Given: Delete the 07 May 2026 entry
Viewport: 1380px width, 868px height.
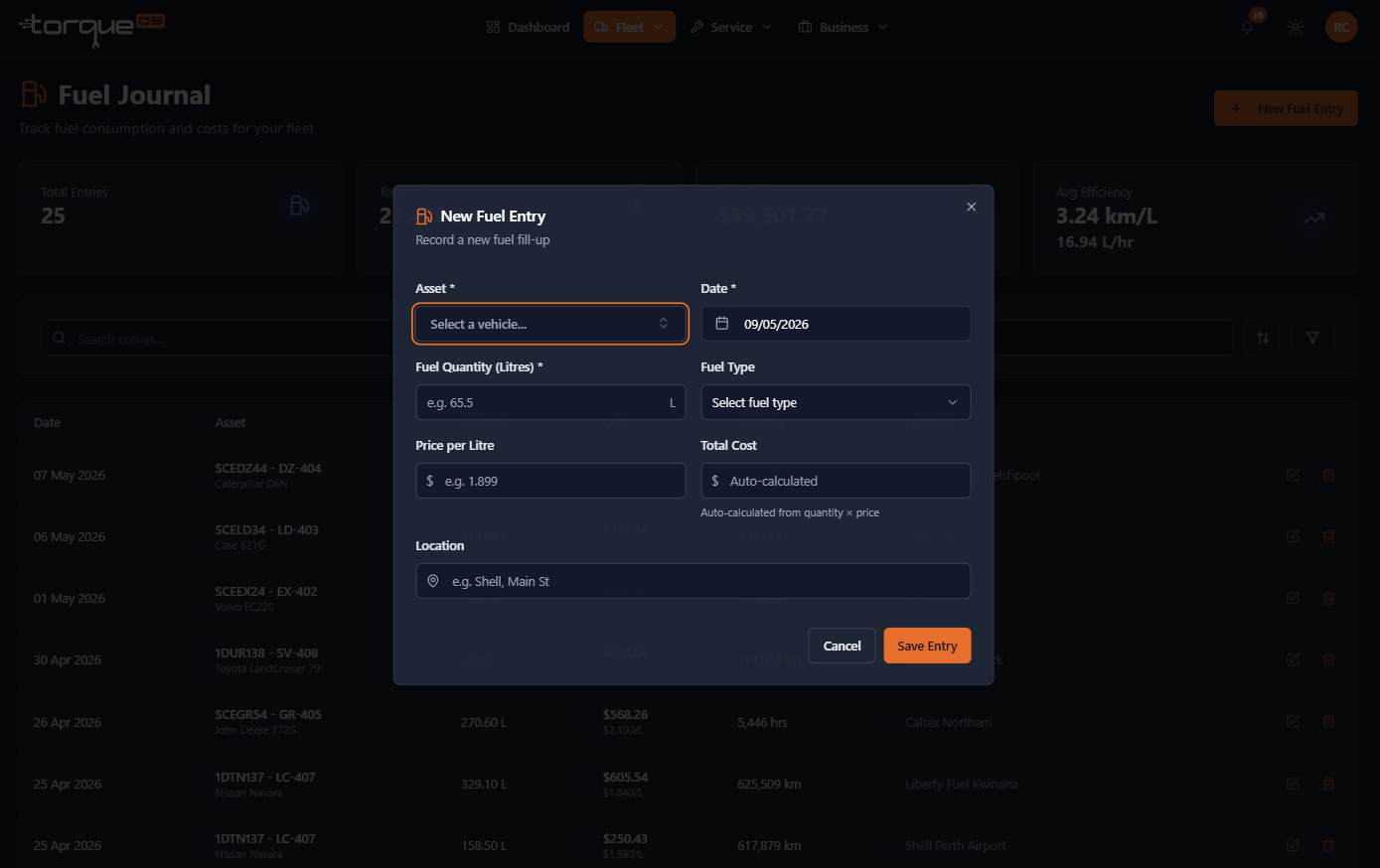Looking at the screenshot, I should [1328, 475].
